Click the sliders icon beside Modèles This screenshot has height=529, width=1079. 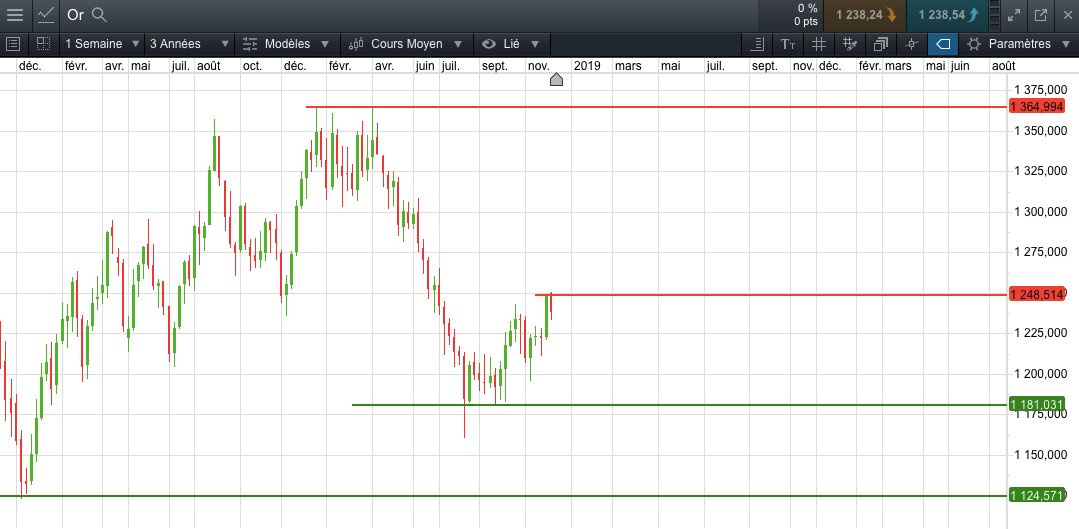pos(250,44)
